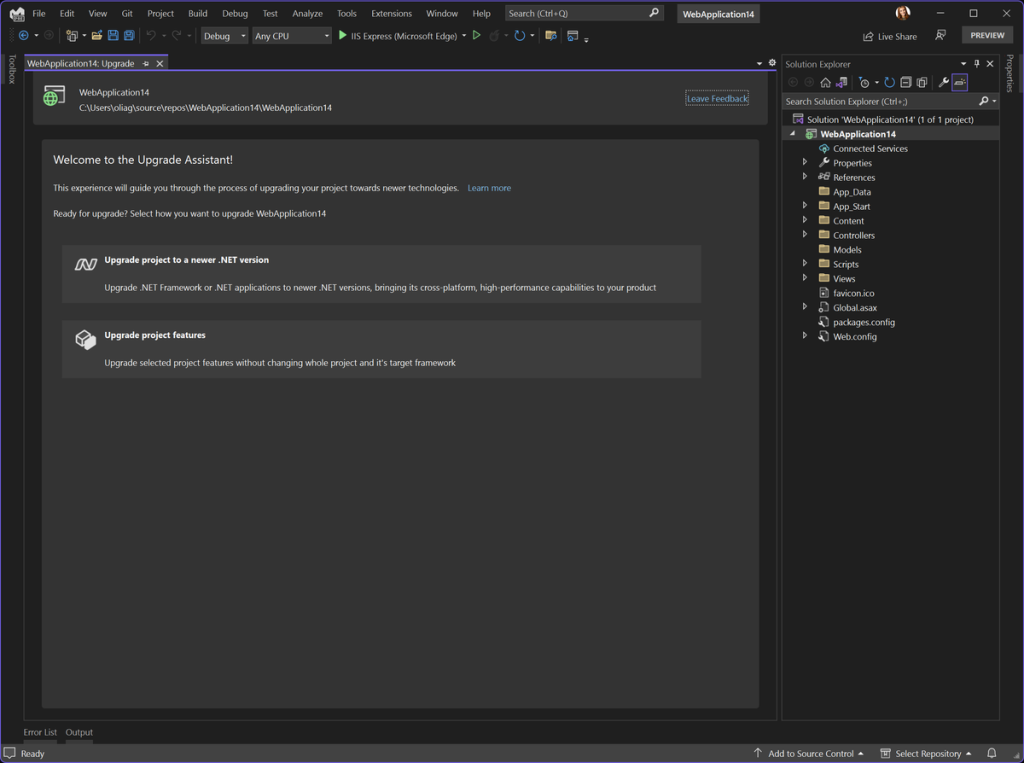The image size is (1024, 763).
Task: Click the Navigate Backward arrow icon
Action: [x=23, y=35]
